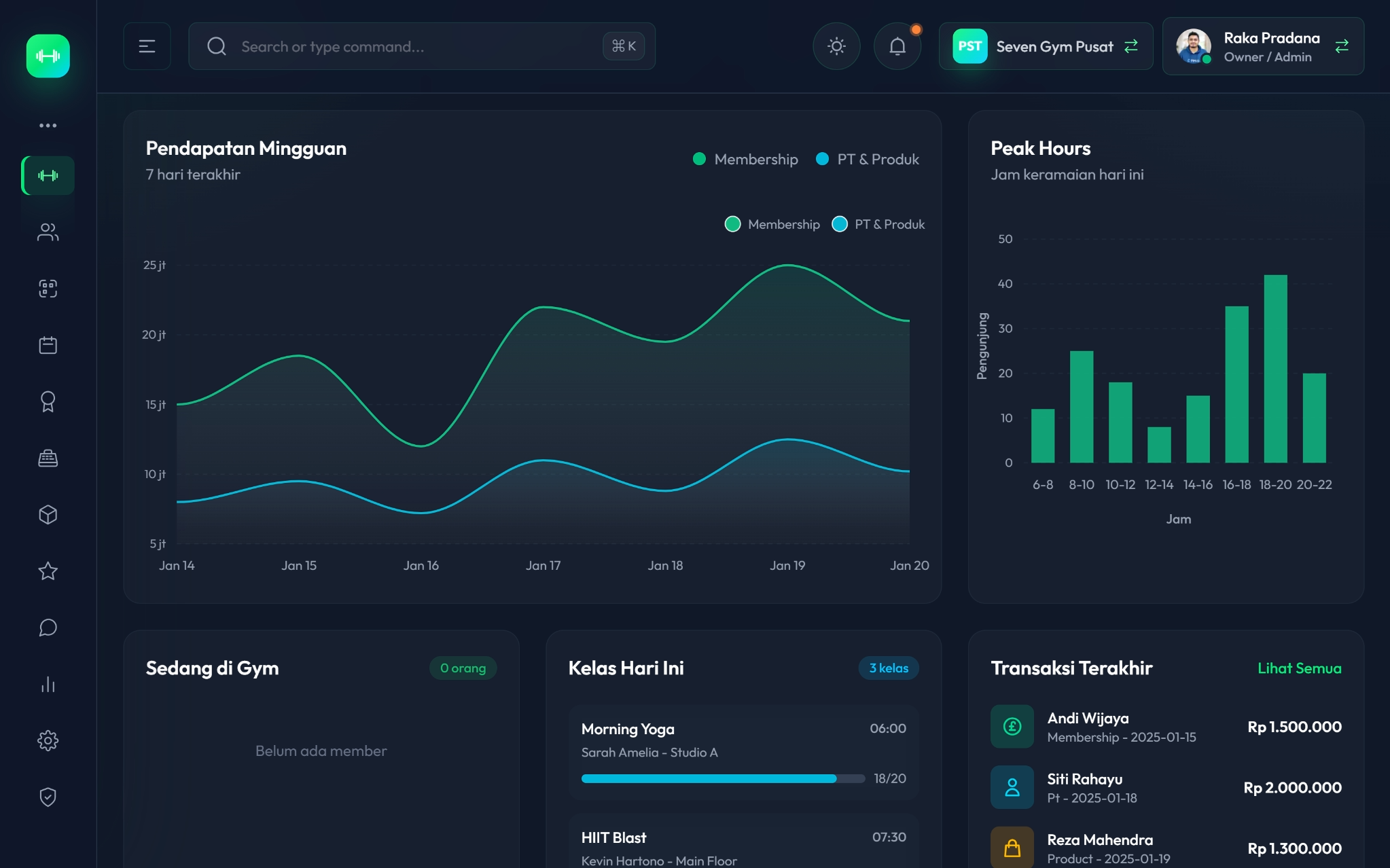Open the star sidebar icon
1390x868 pixels.
click(x=48, y=571)
